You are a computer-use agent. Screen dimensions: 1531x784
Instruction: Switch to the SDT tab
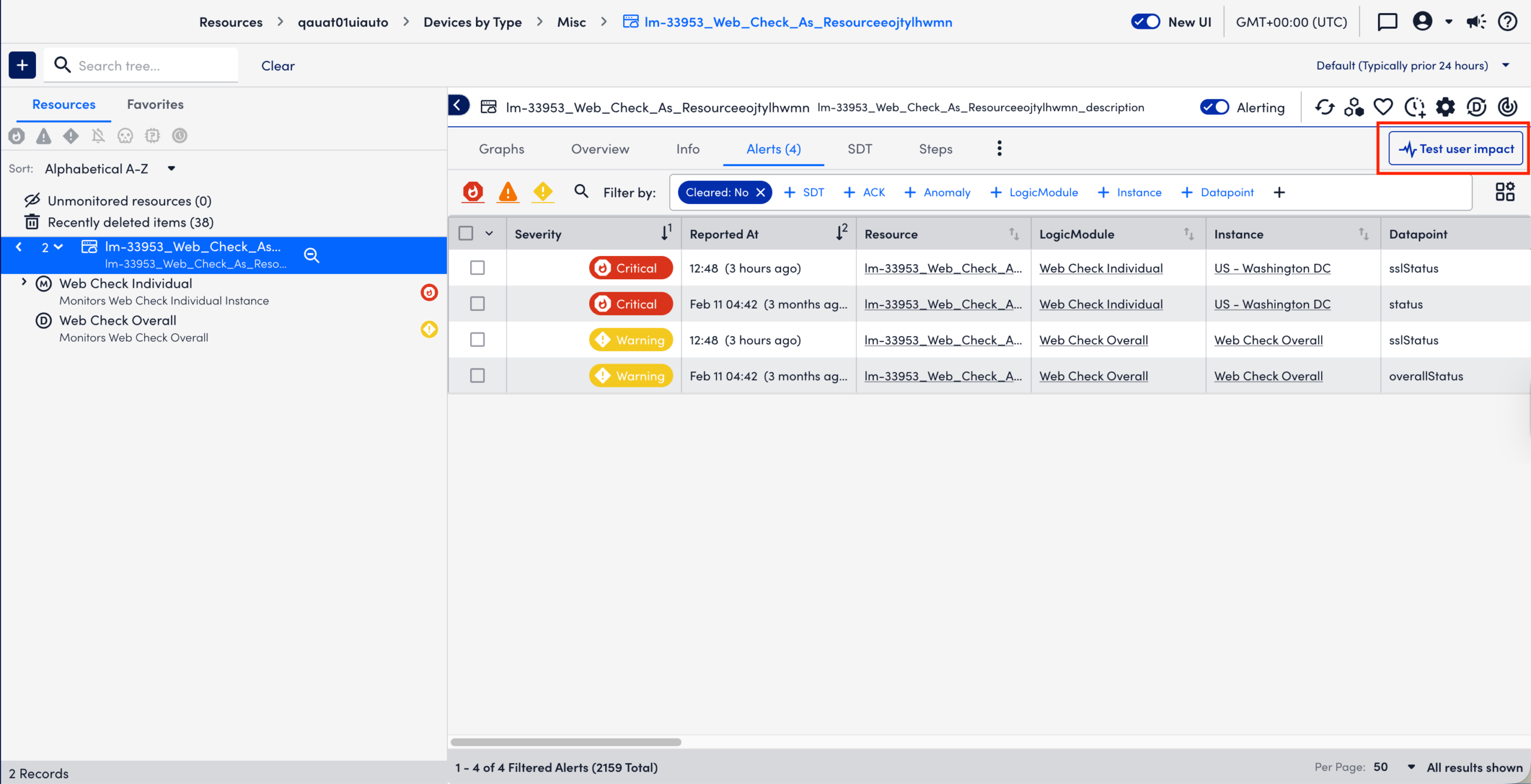pyautogui.click(x=859, y=149)
